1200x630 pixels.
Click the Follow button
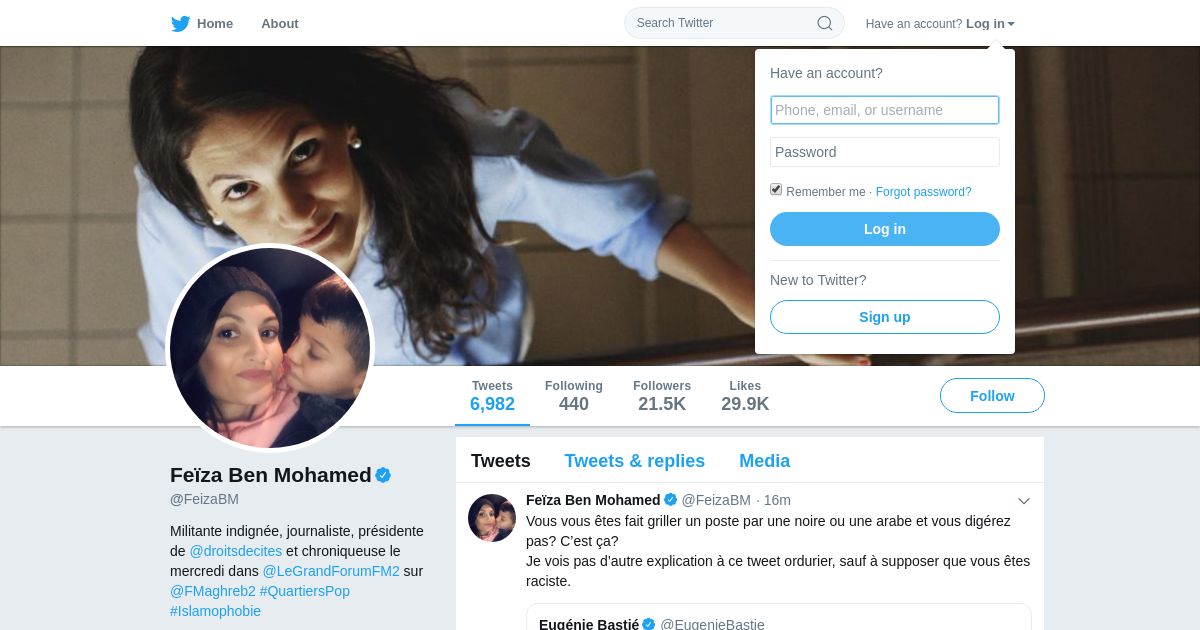click(x=992, y=396)
